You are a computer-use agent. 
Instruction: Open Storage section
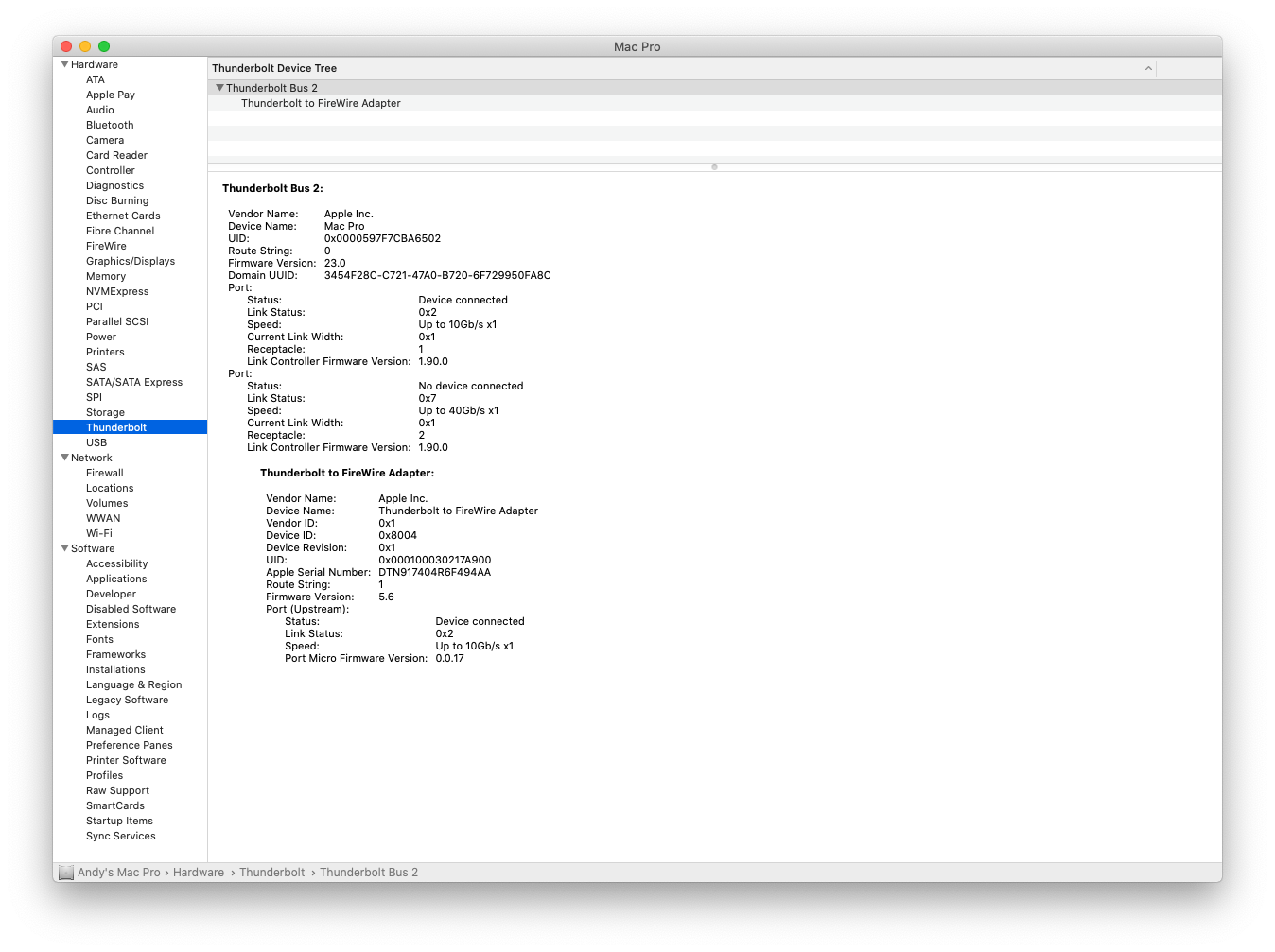click(105, 412)
